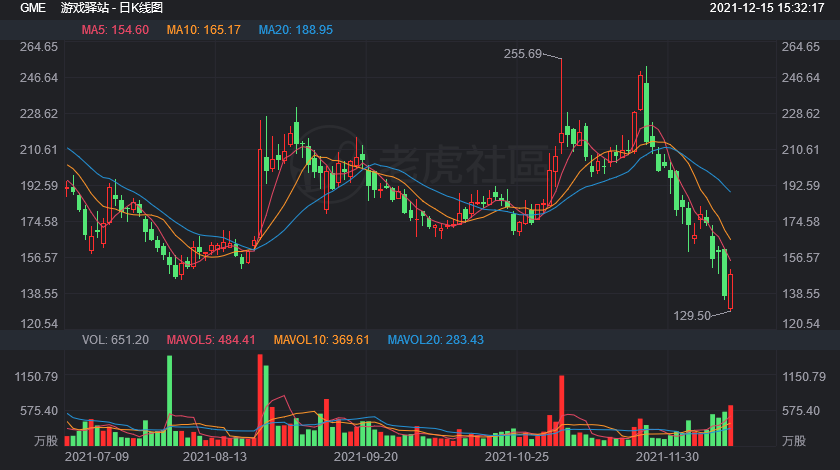Click the last red candlestick at 129.50 low
Image resolution: width=840 pixels, height=470 pixels.
(x=730, y=291)
